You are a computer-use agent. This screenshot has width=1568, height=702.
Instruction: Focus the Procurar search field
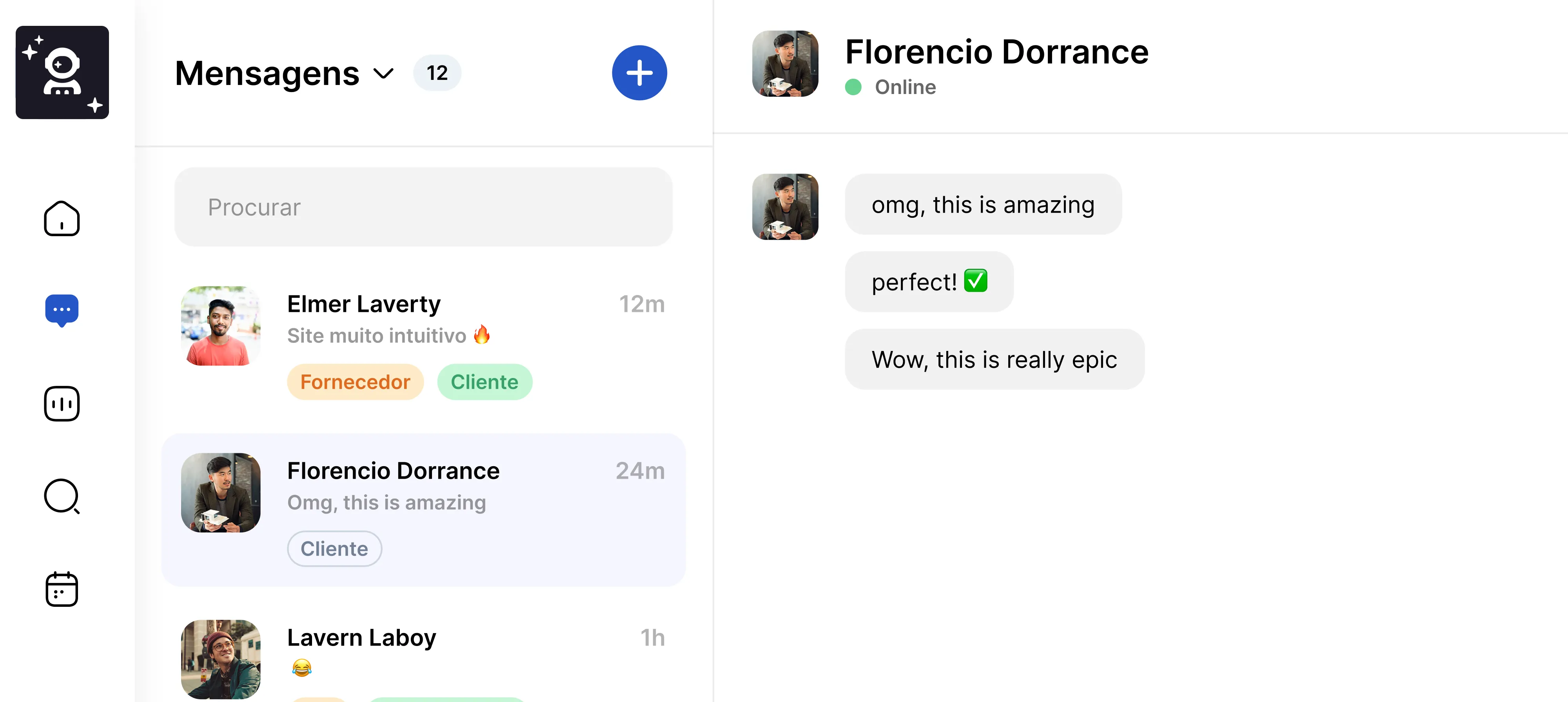423,207
